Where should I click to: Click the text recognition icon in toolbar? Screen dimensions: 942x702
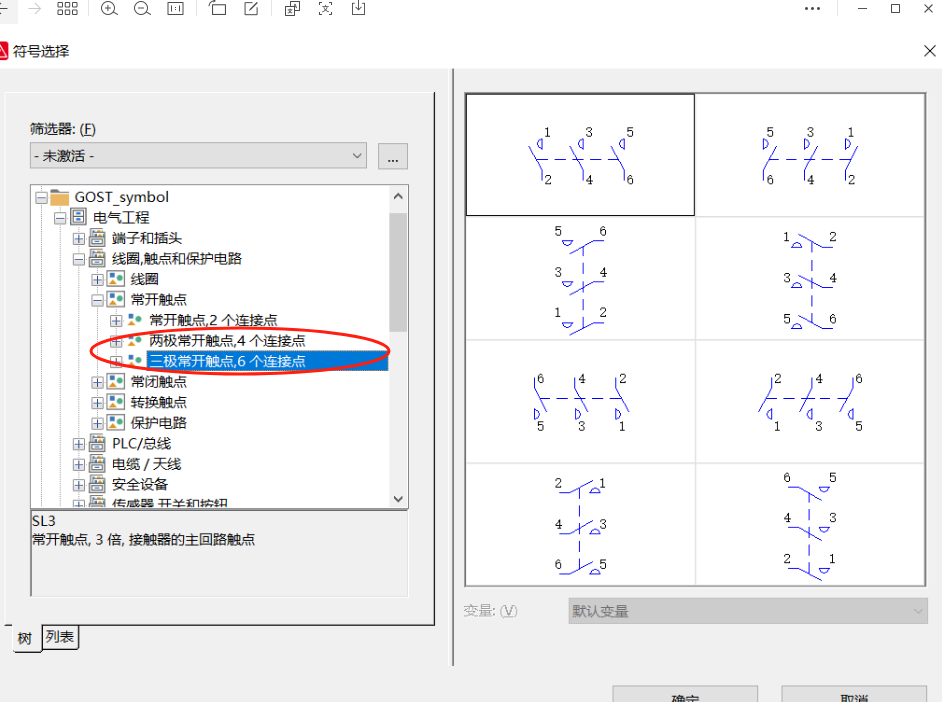click(x=325, y=9)
